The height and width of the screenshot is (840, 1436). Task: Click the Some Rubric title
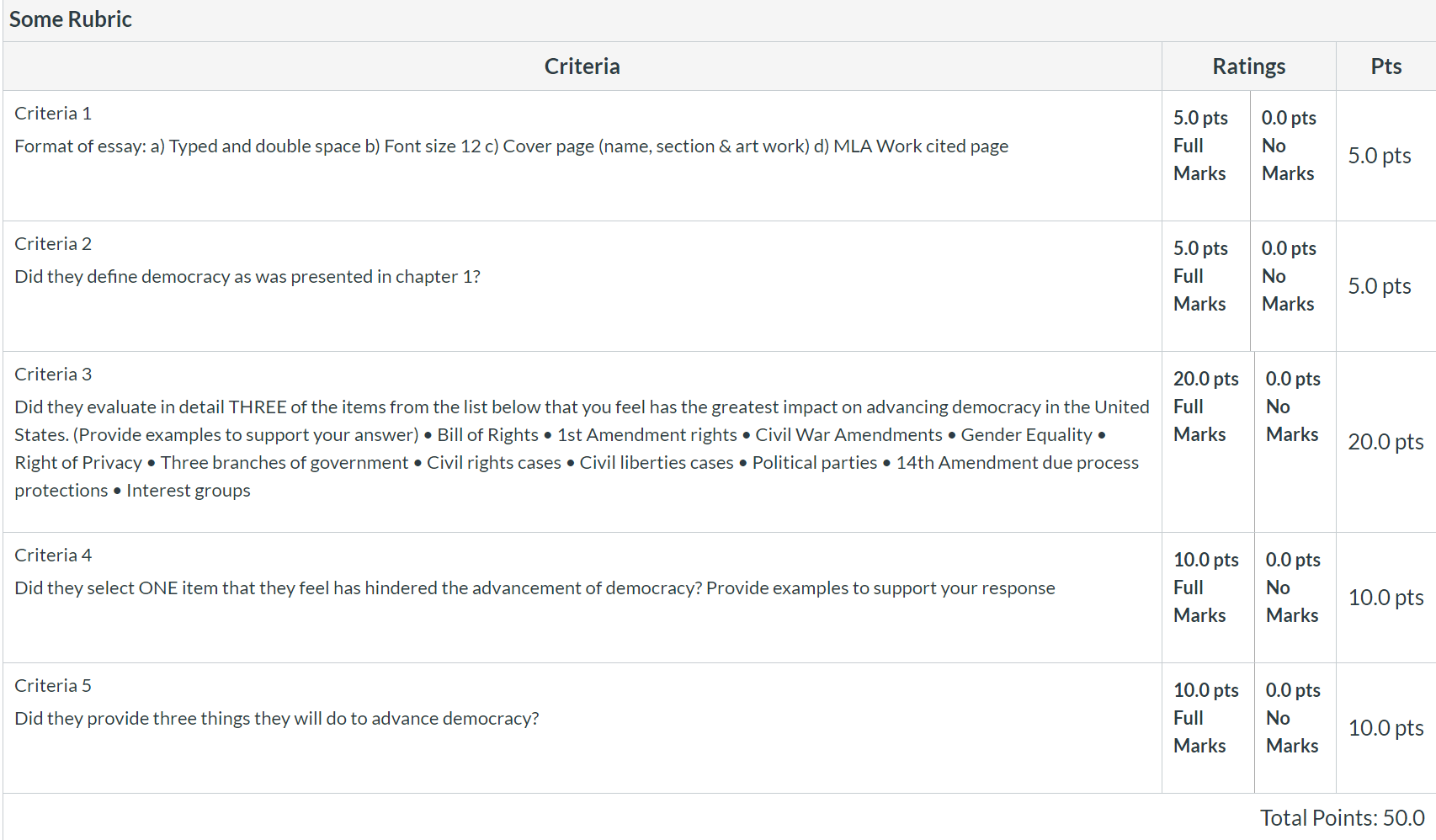point(71,19)
